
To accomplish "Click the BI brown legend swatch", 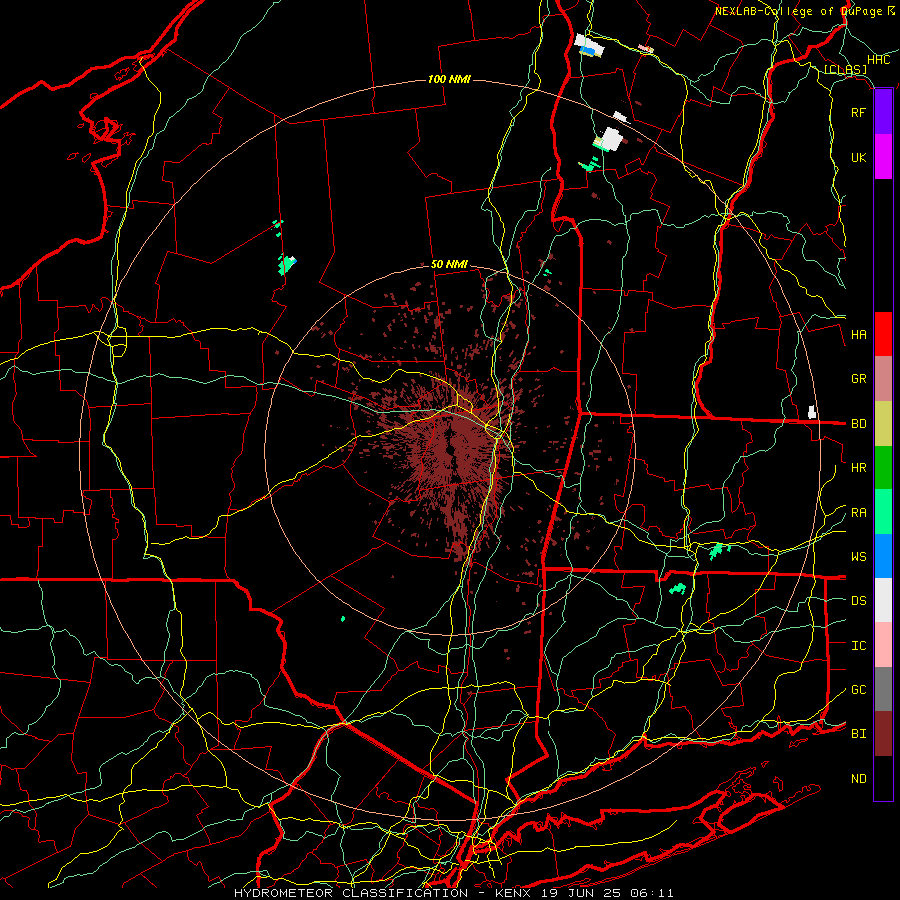I will (x=883, y=734).
